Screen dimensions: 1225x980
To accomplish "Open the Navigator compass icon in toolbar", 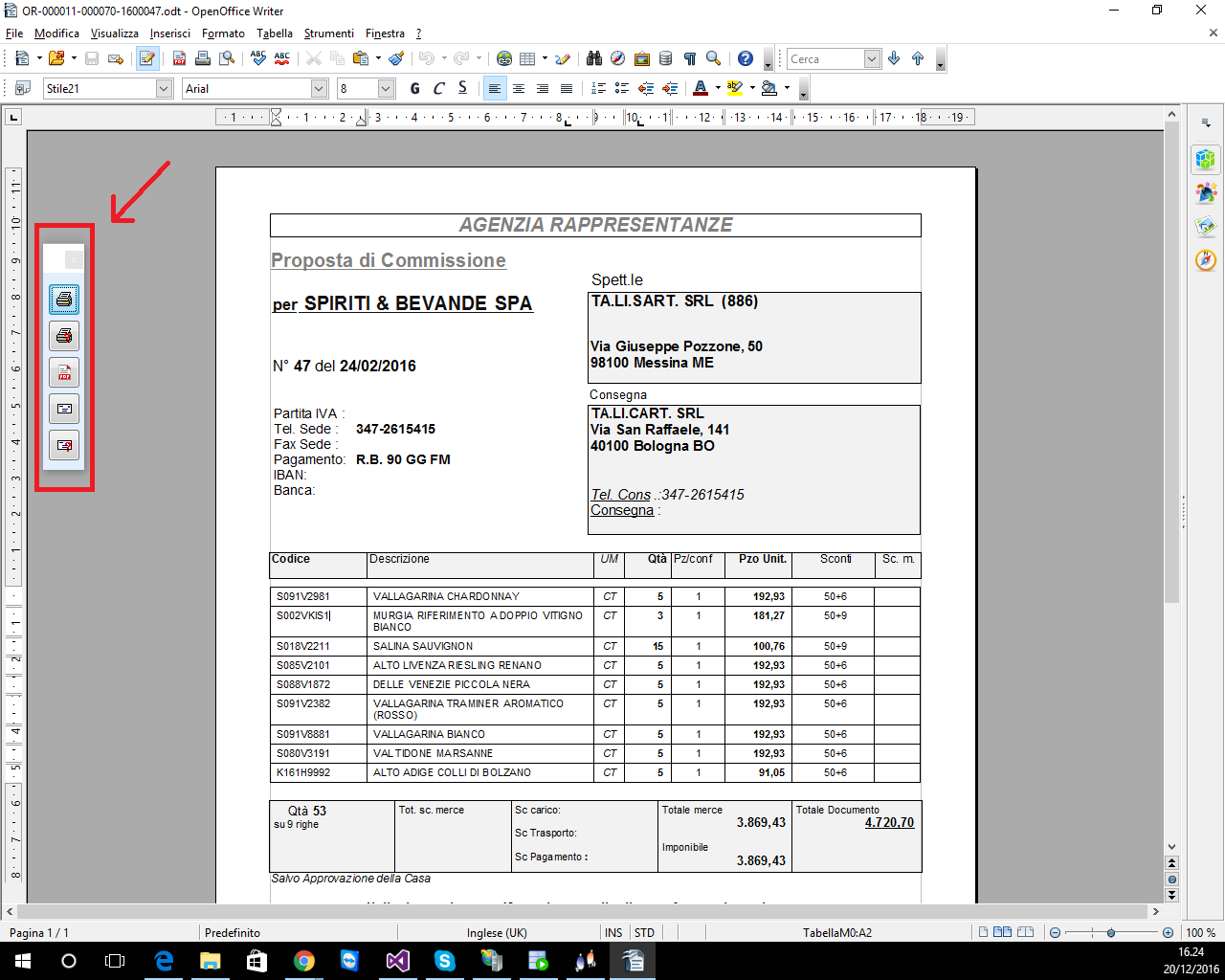I will pos(618,58).
